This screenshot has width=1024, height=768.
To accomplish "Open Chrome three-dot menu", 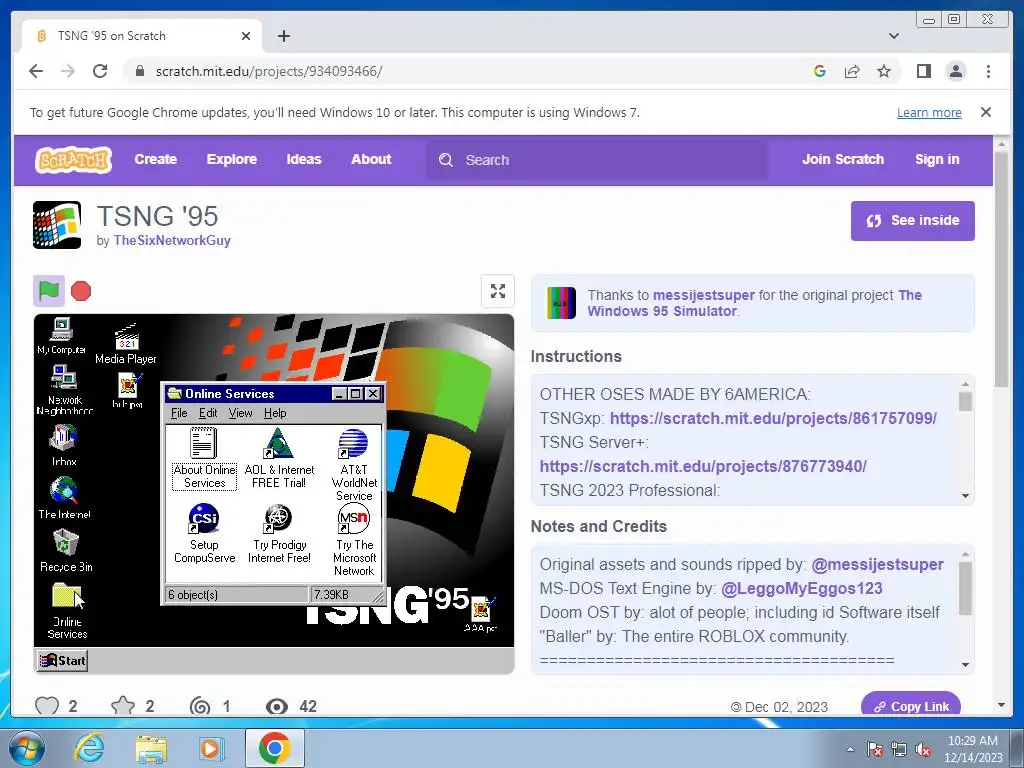I will pos(988,71).
